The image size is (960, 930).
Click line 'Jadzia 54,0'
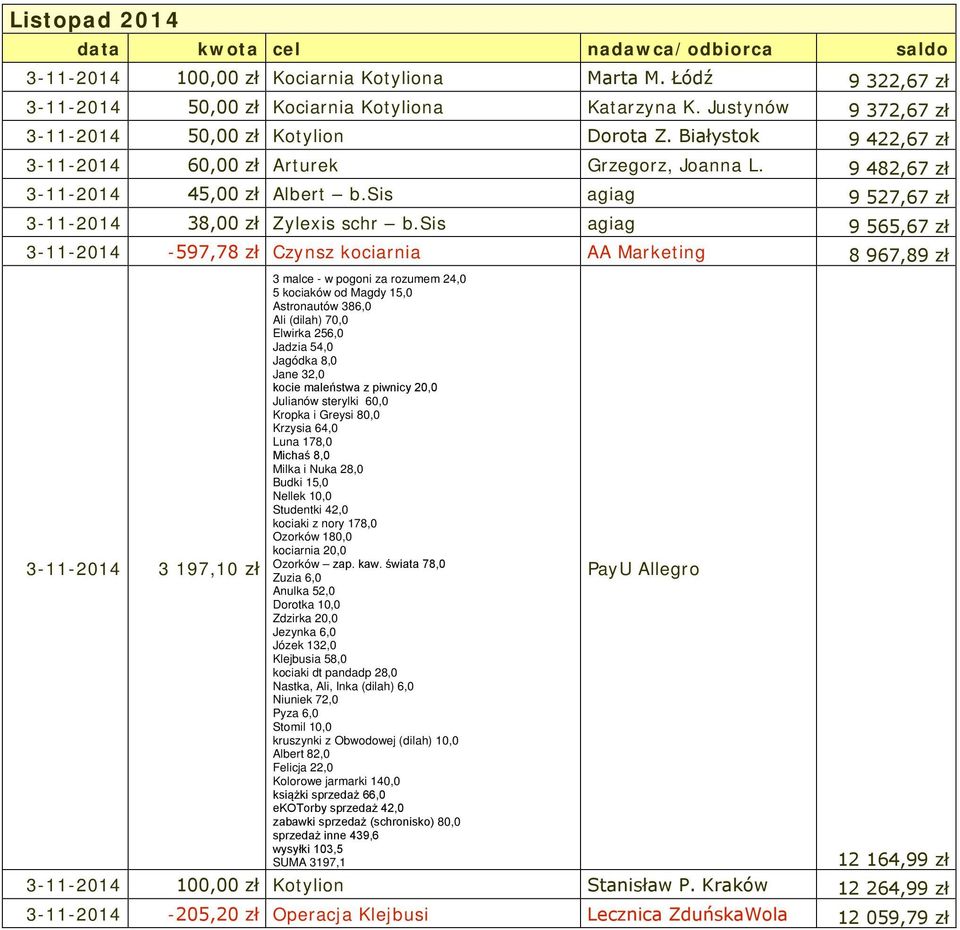point(302,347)
